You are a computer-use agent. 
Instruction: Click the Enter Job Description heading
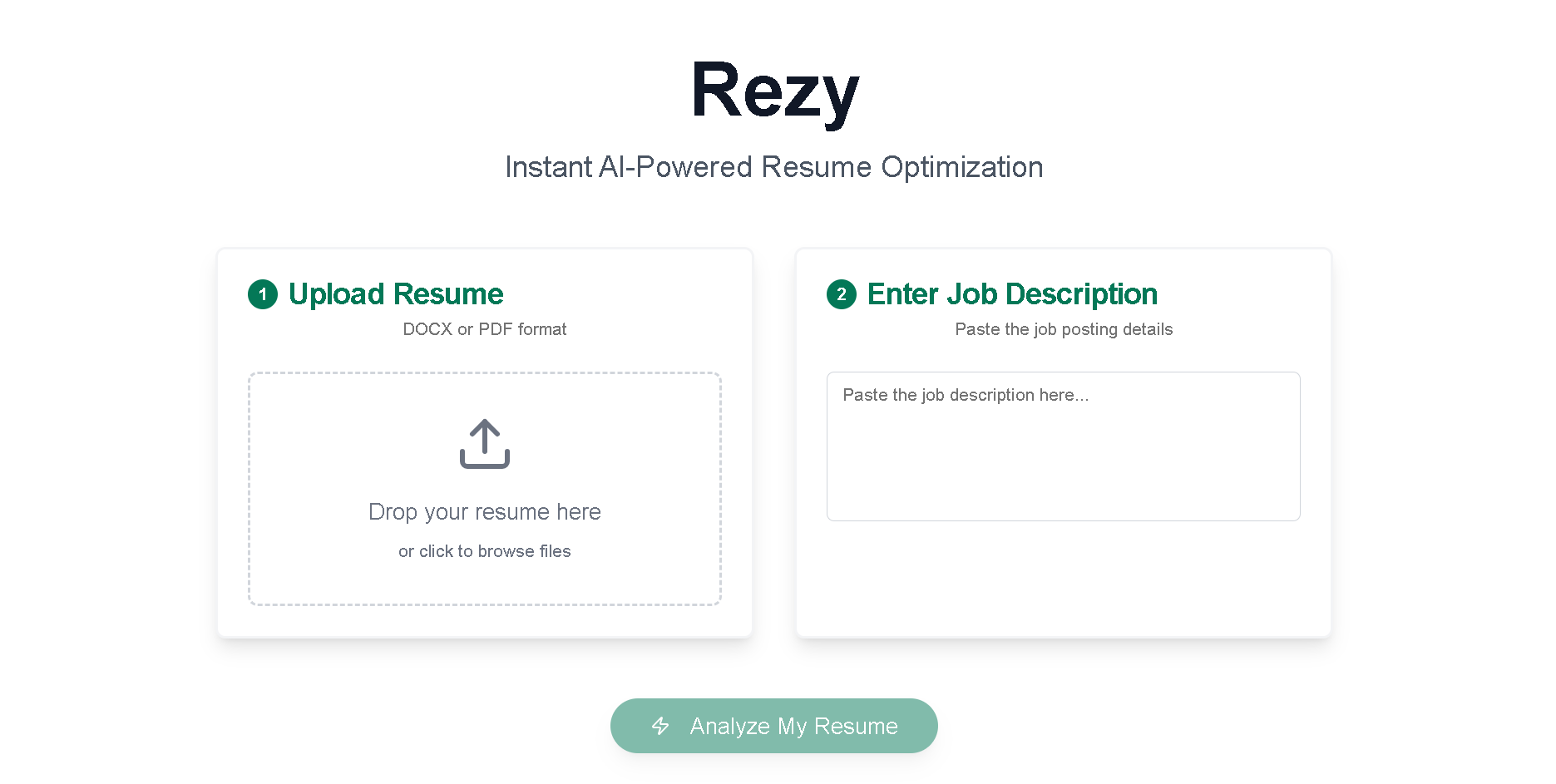point(1012,294)
